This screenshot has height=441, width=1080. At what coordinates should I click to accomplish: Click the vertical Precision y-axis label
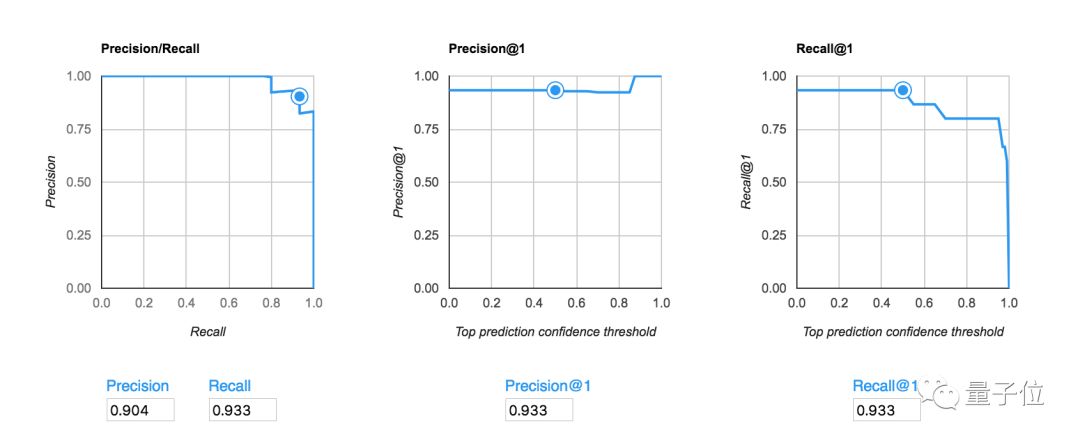tap(51, 182)
